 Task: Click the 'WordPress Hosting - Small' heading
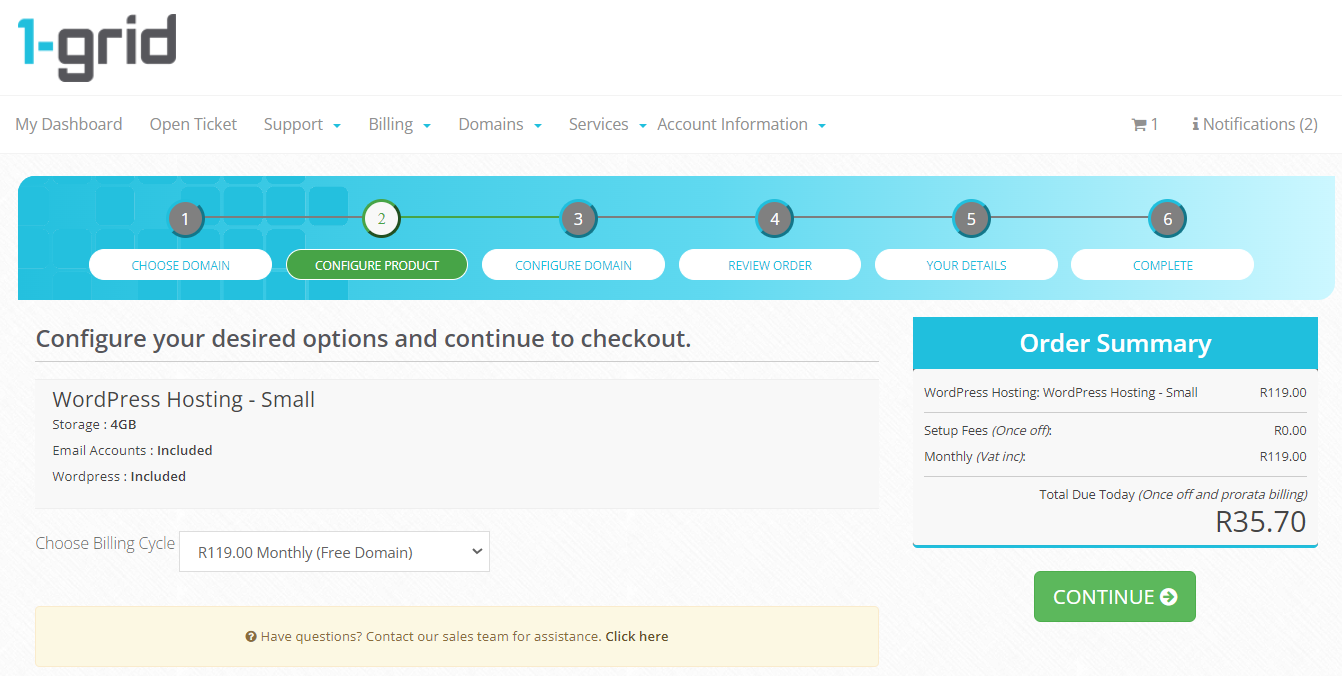184,399
